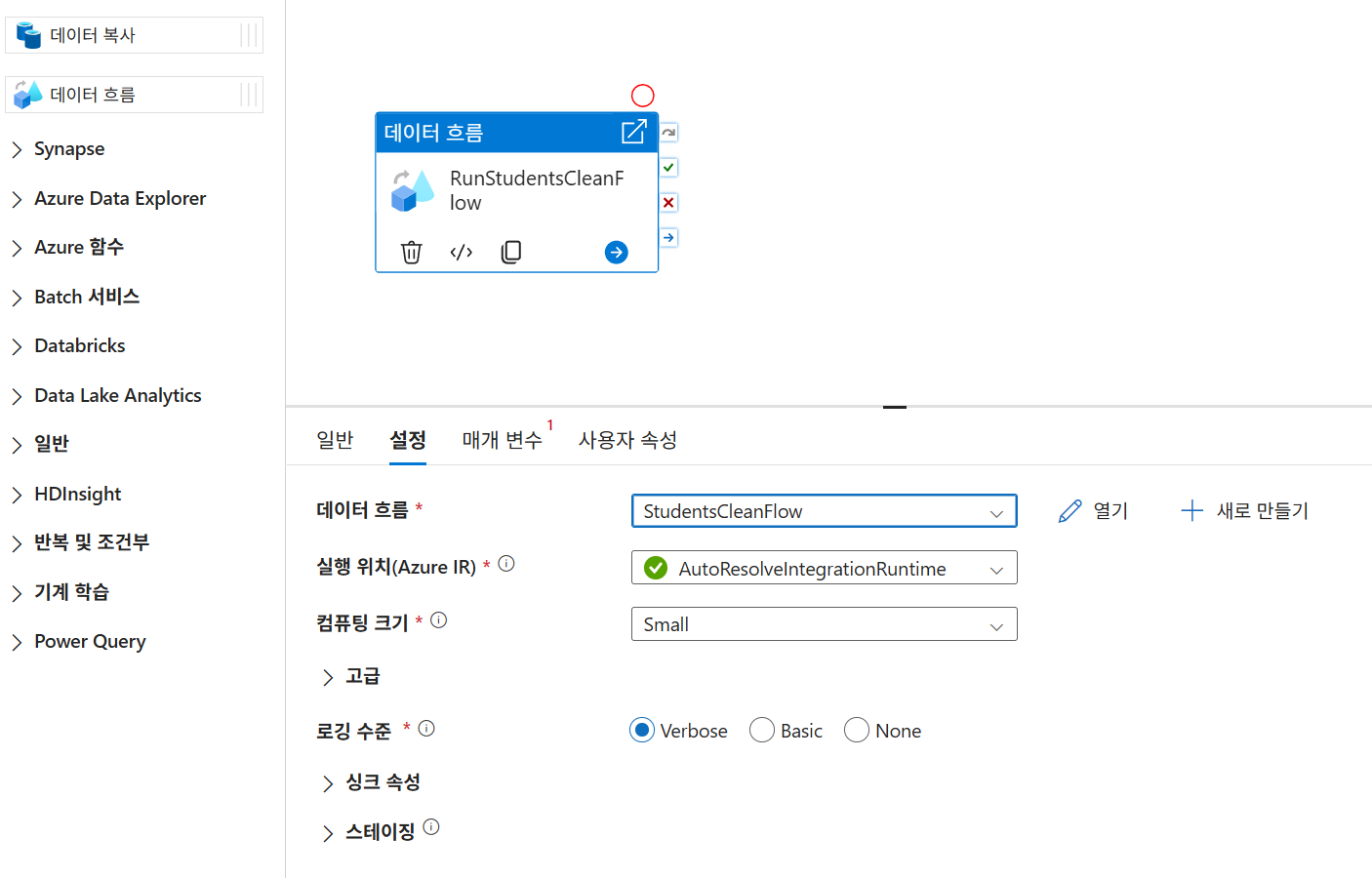Click the data flow activity icon in the node
Viewport: 1372px width, 878px height.
[x=412, y=190]
